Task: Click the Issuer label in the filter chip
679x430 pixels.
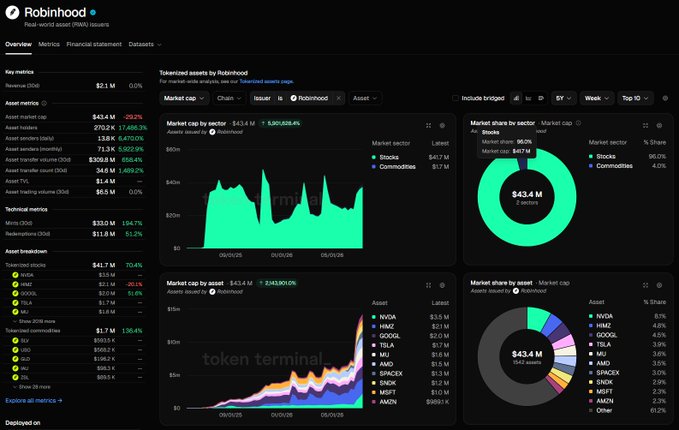Action: pos(262,98)
